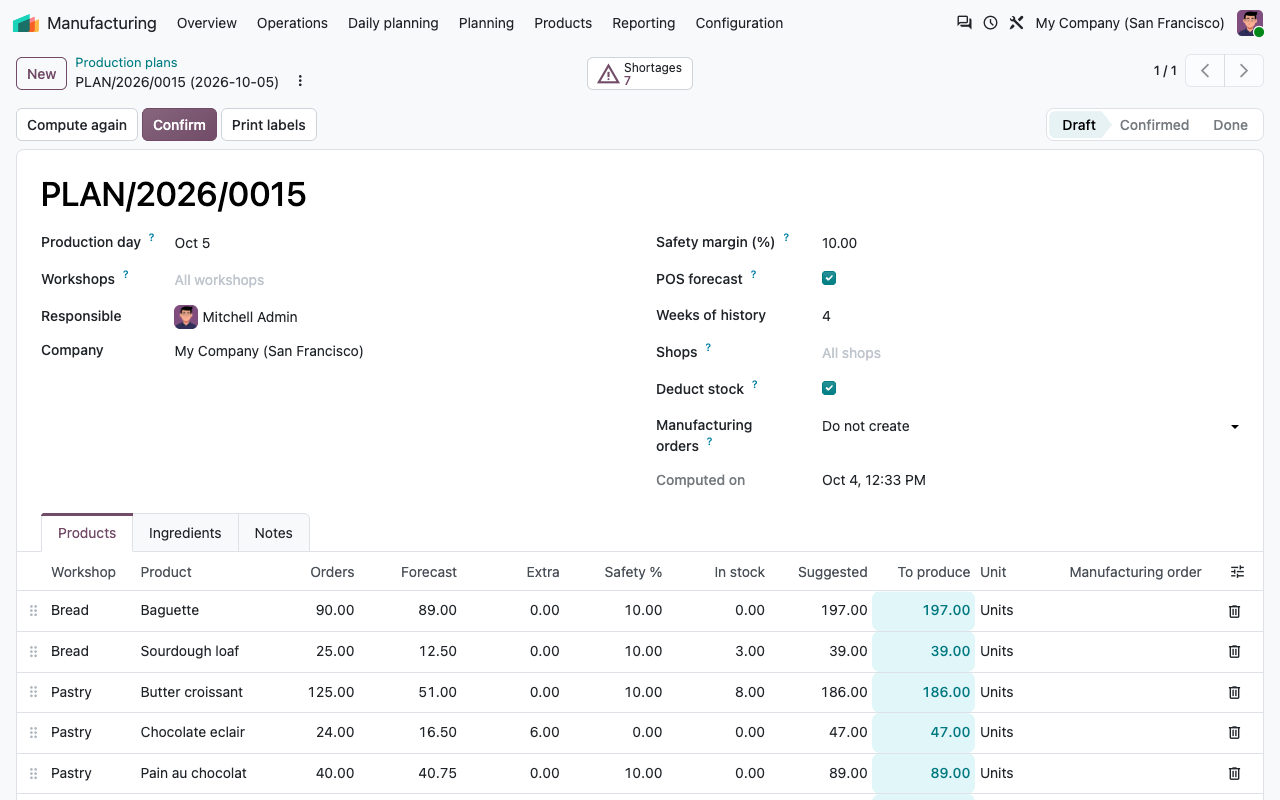This screenshot has height=800, width=1280.
Task: Open the Configuration menu
Action: (739, 23)
